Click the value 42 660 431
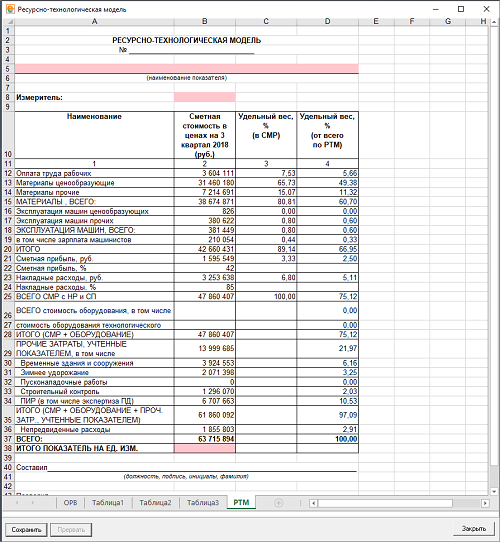This screenshot has width=500, height=542. 205,249
